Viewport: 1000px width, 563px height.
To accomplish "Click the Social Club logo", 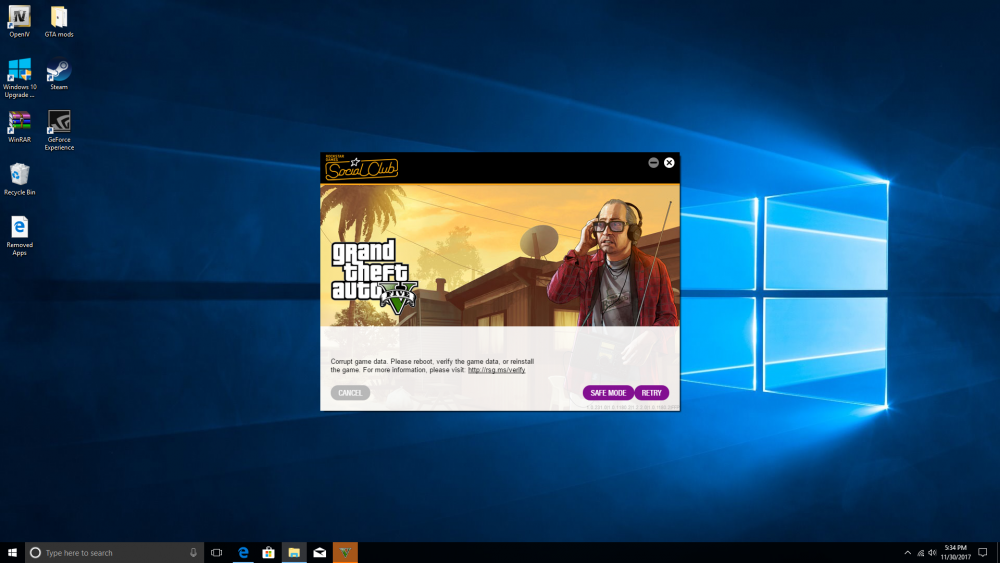I will [x=361, y=168].
